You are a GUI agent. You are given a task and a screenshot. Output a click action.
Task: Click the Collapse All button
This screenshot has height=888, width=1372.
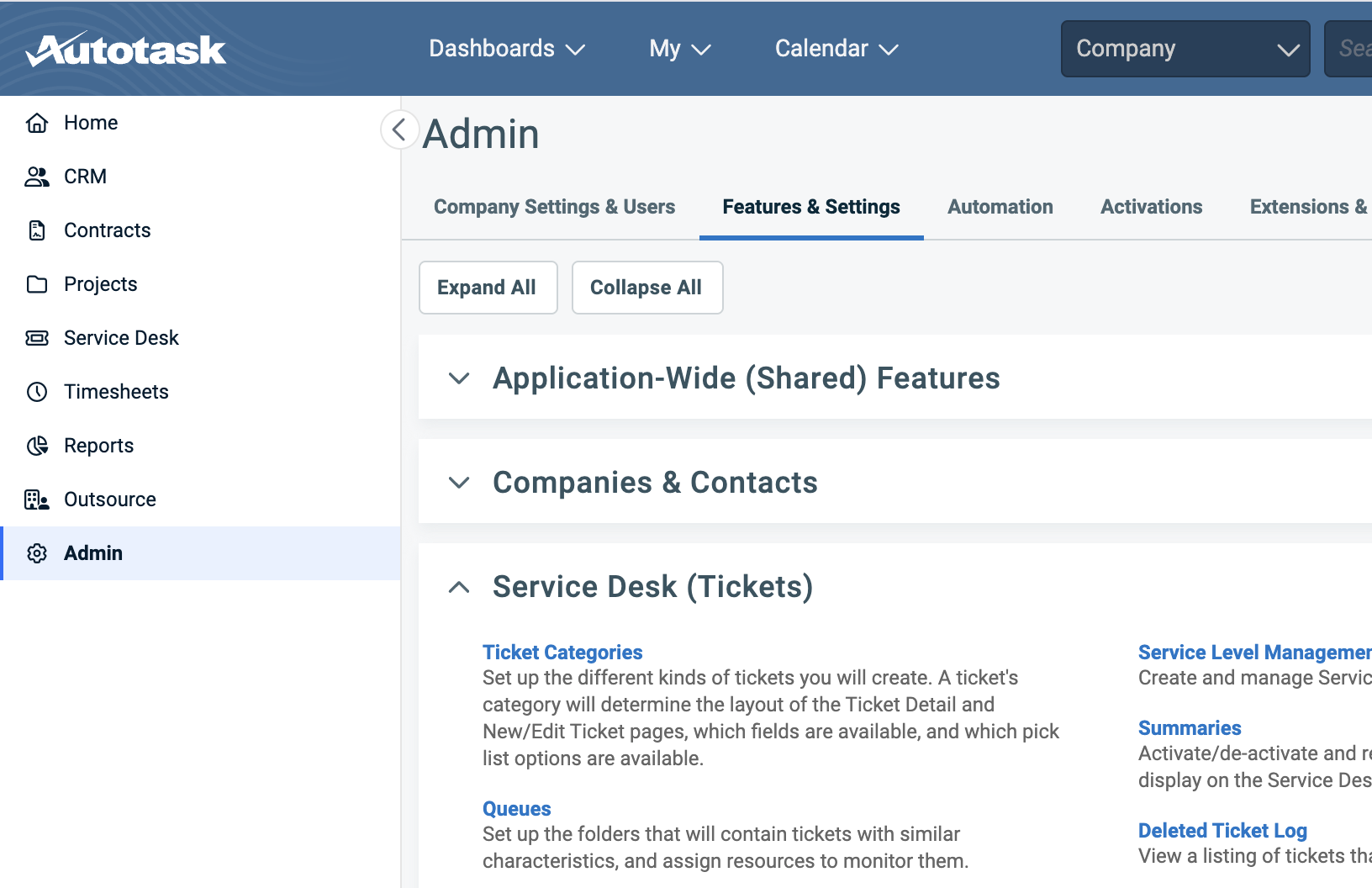tap(647, 288)
